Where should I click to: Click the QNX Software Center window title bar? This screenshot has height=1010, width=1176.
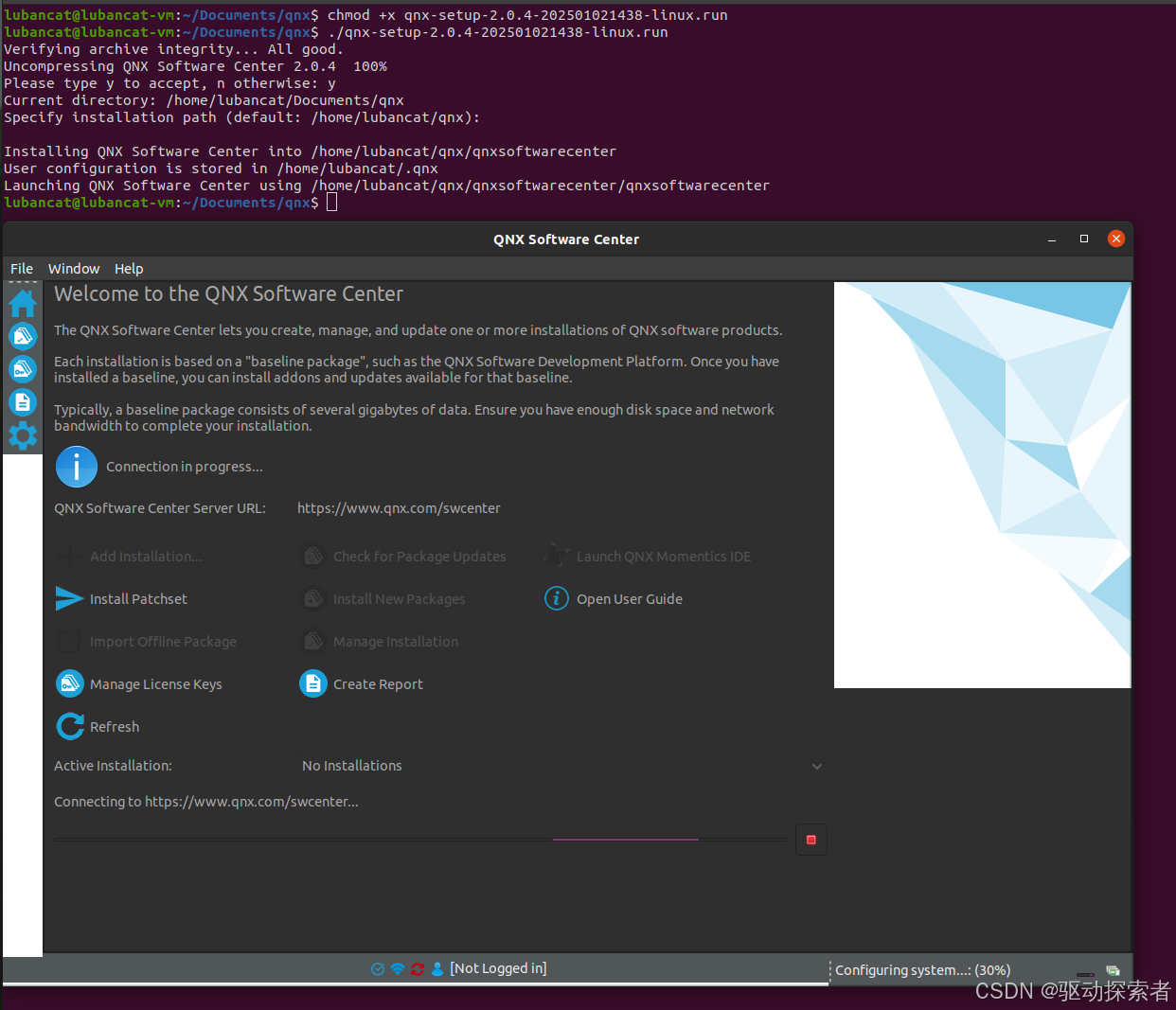[566, 239]
